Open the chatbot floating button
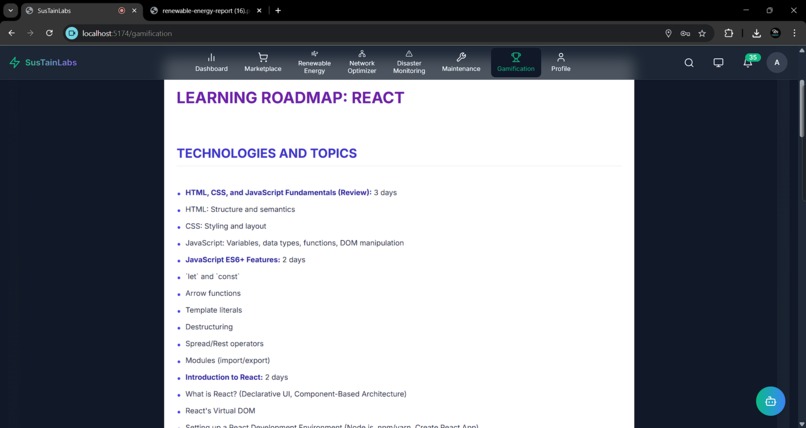 [770, 401]
